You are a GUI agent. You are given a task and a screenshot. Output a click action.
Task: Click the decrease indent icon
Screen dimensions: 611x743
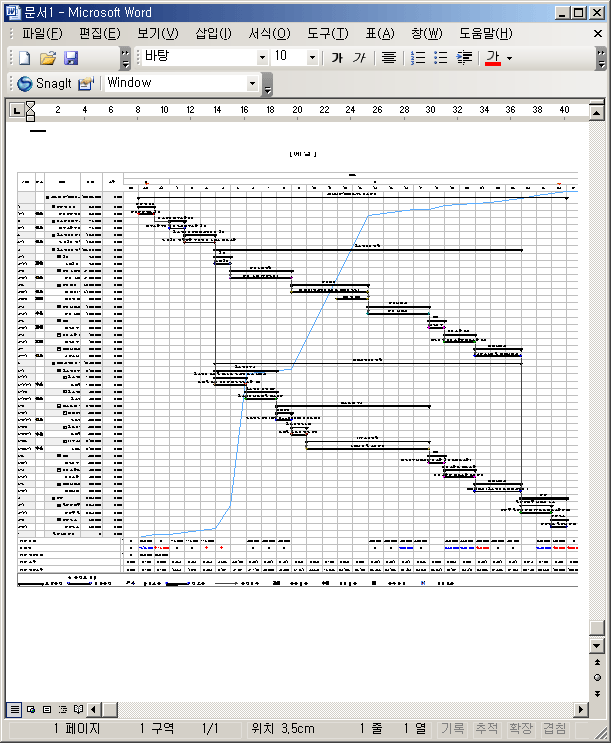coord(464,58)
